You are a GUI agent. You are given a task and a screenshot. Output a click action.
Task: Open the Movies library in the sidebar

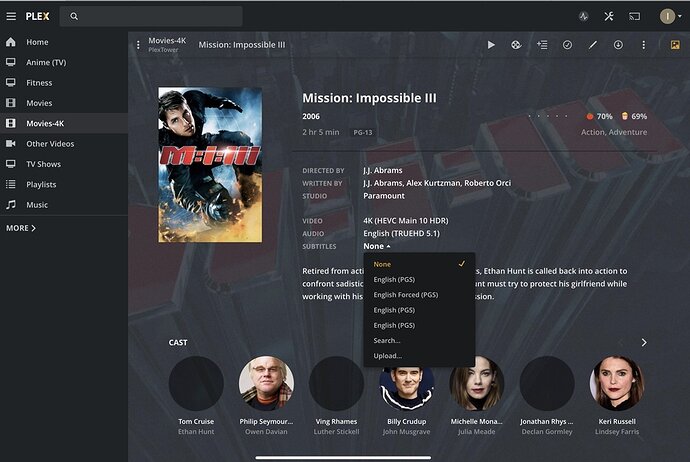click(x=39, y=103)
